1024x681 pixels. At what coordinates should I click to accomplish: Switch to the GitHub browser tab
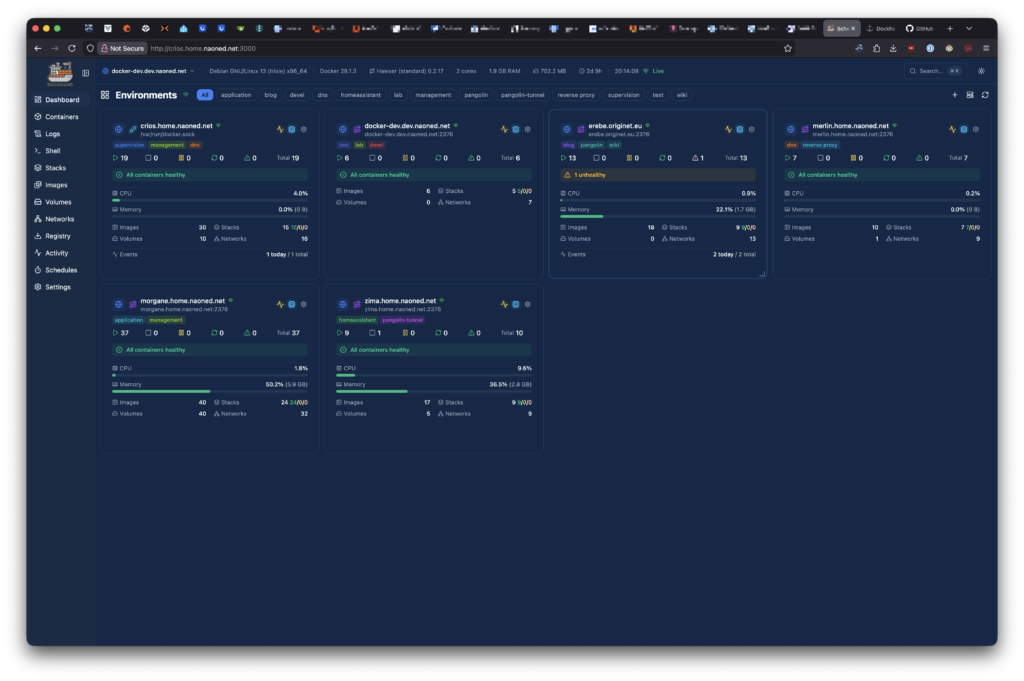920,29
